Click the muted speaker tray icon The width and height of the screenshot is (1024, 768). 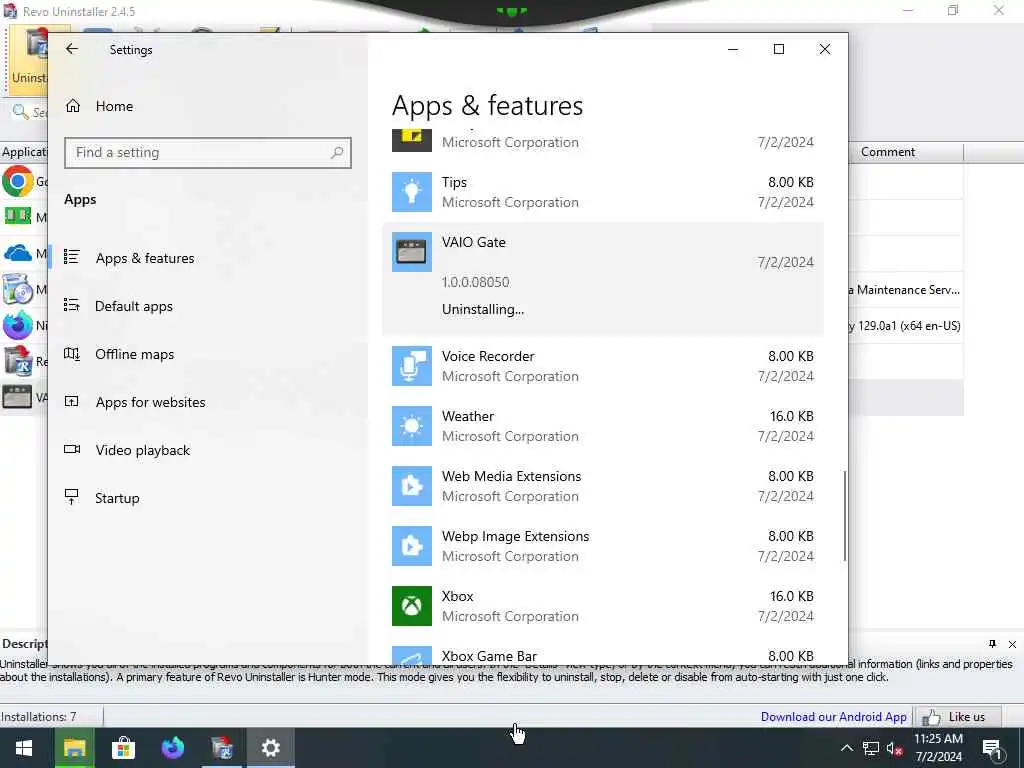pyautogui.click(x=895, y=749)
